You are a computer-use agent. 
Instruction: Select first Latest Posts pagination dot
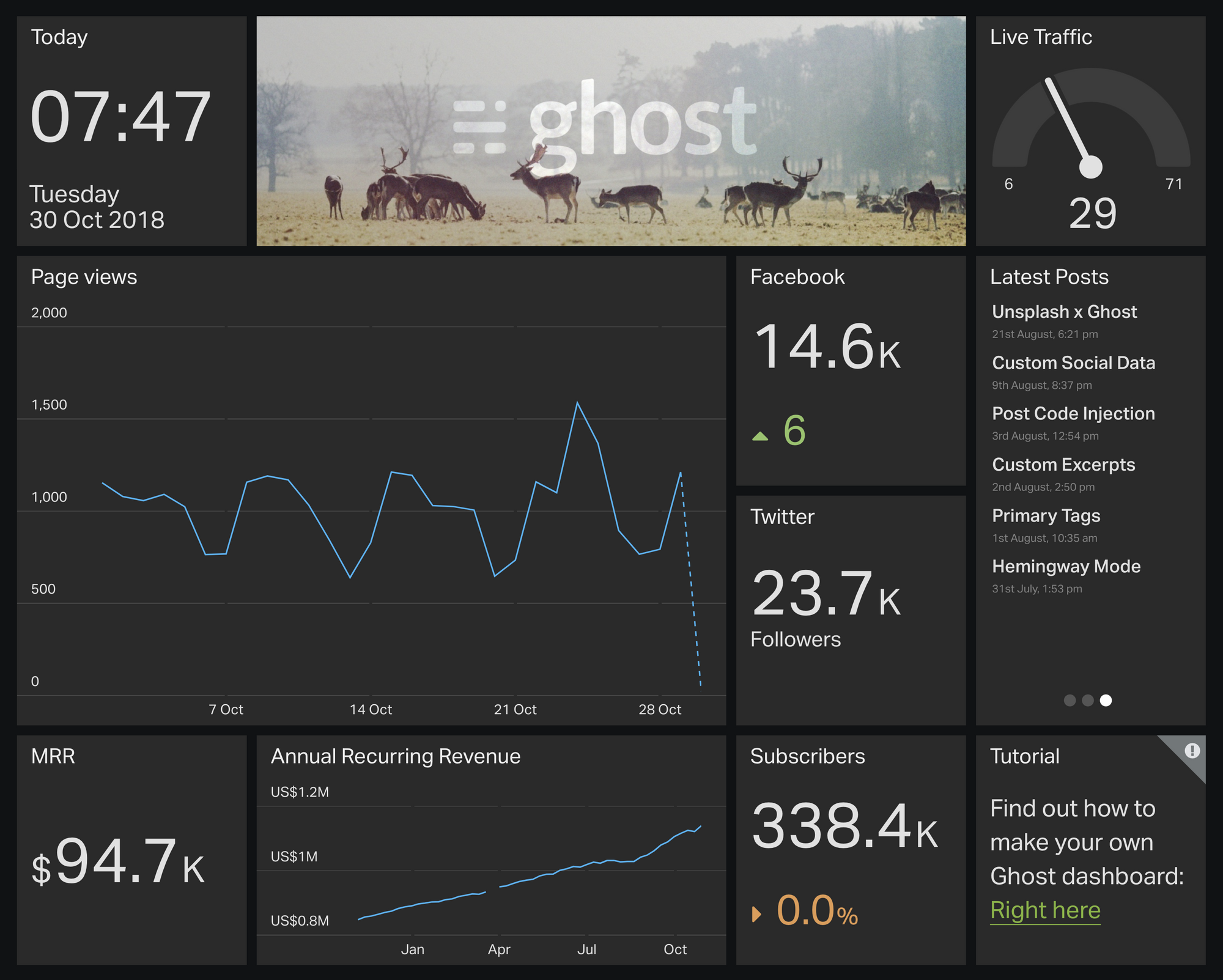pos(1070,701)
